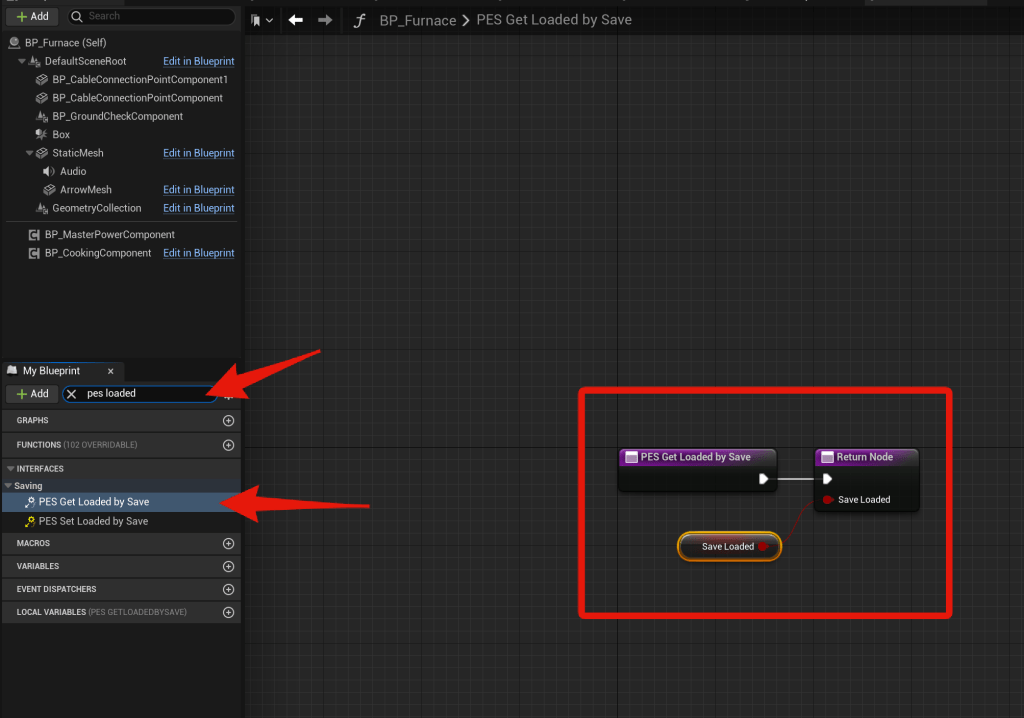1024x718 pixels.
Task: Close the My Blueprint tab
Action: (x=111, y=371)
